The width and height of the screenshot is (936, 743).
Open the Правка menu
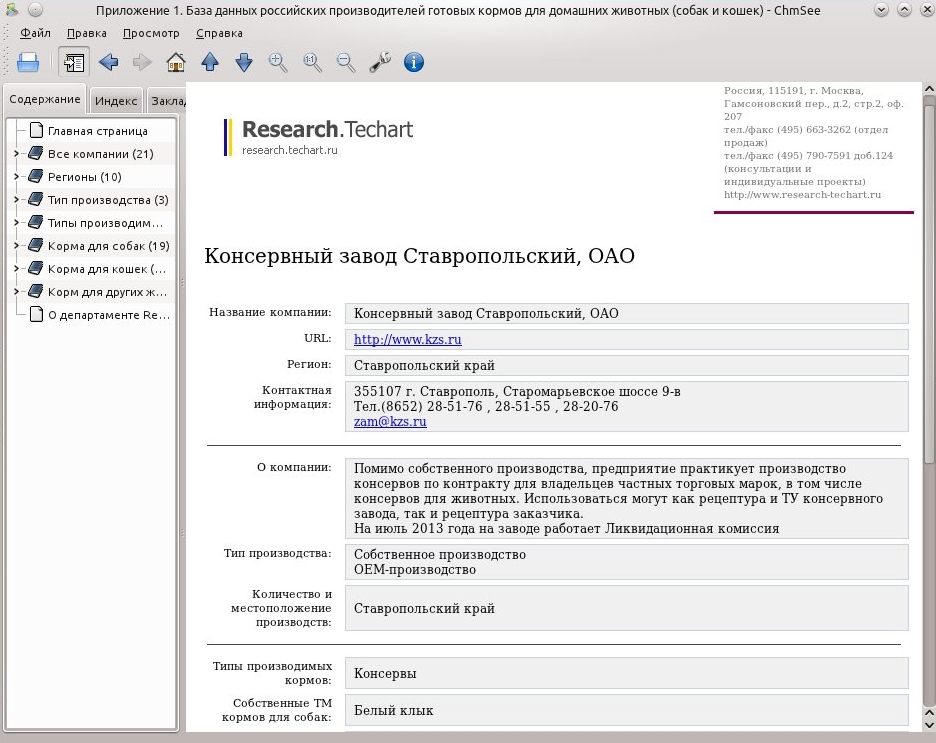click(87, 33)
